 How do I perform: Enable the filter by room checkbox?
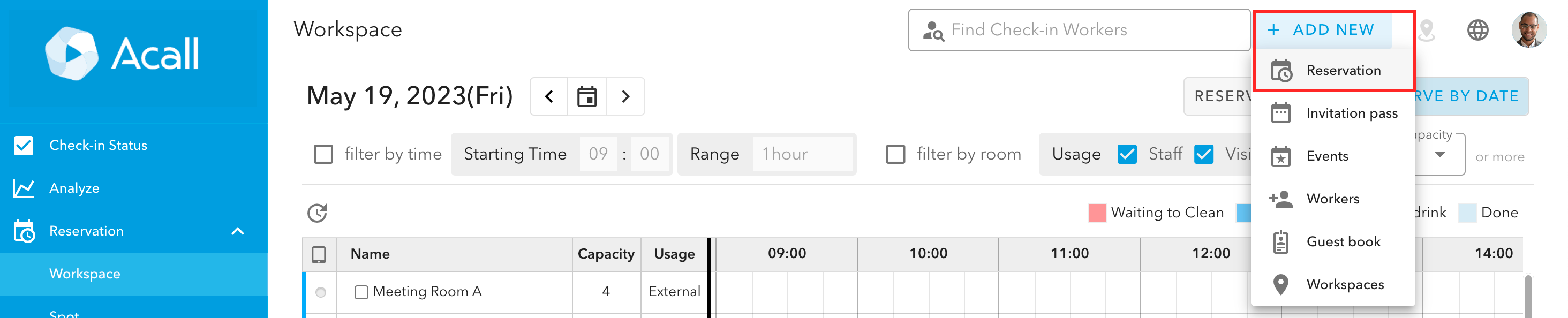pyautogui.click(x=895, y=154)
